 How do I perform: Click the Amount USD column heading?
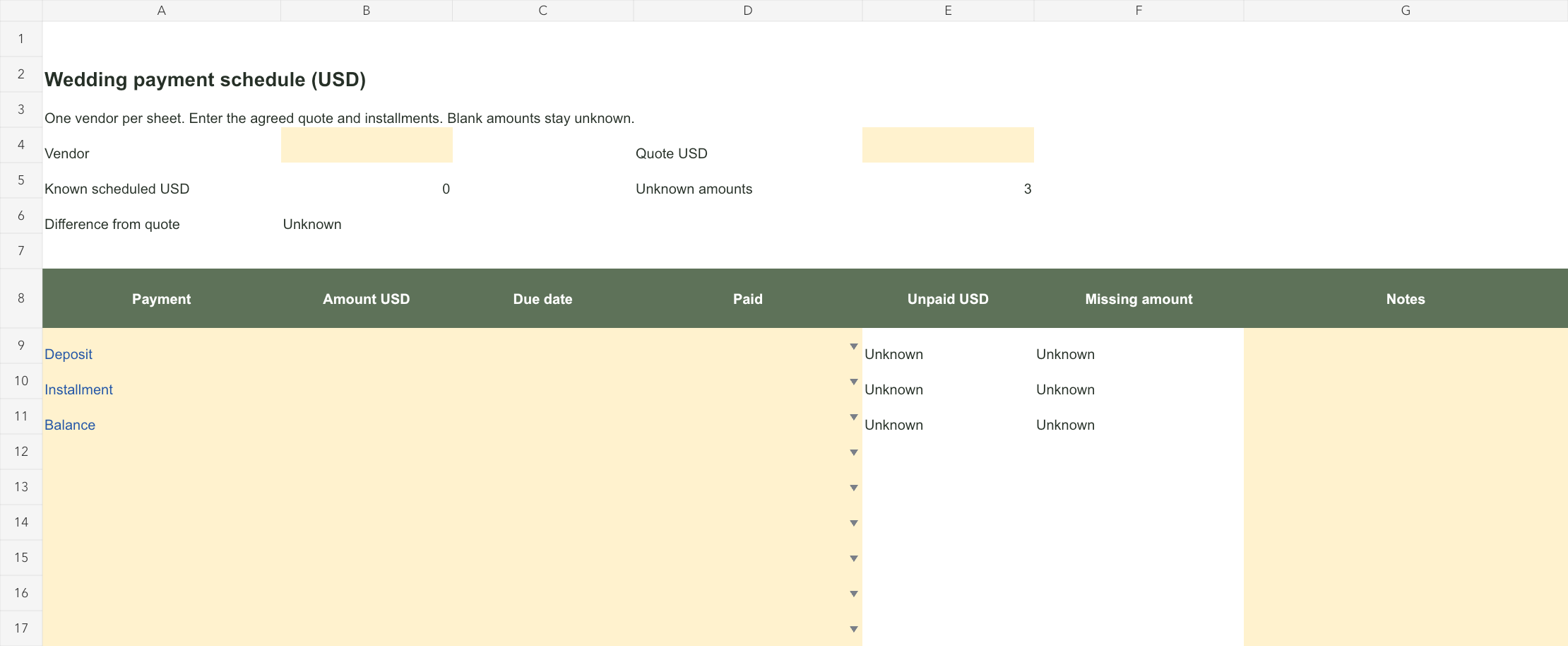tap(367, 299)
